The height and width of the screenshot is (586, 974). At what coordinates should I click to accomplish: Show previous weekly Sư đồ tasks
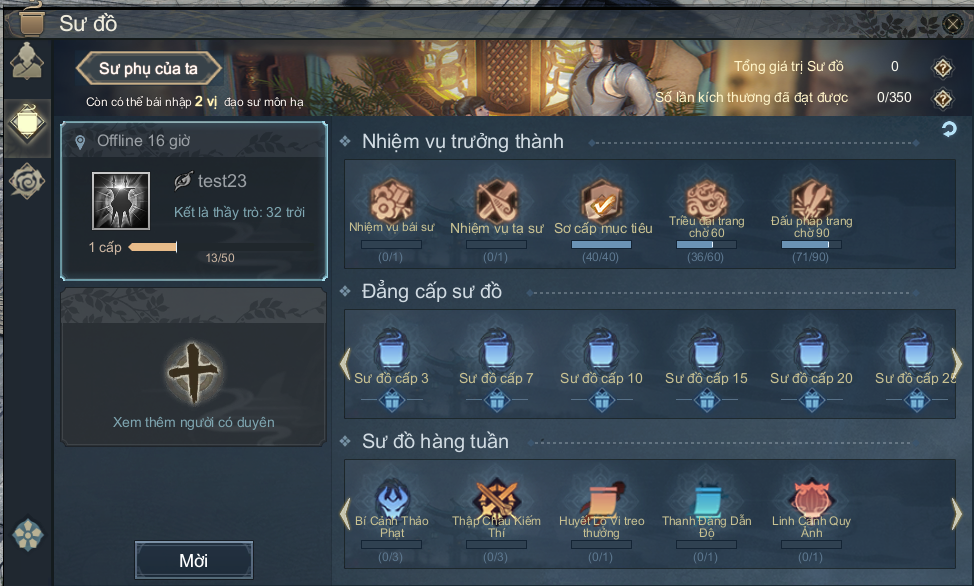coord(345,513)
